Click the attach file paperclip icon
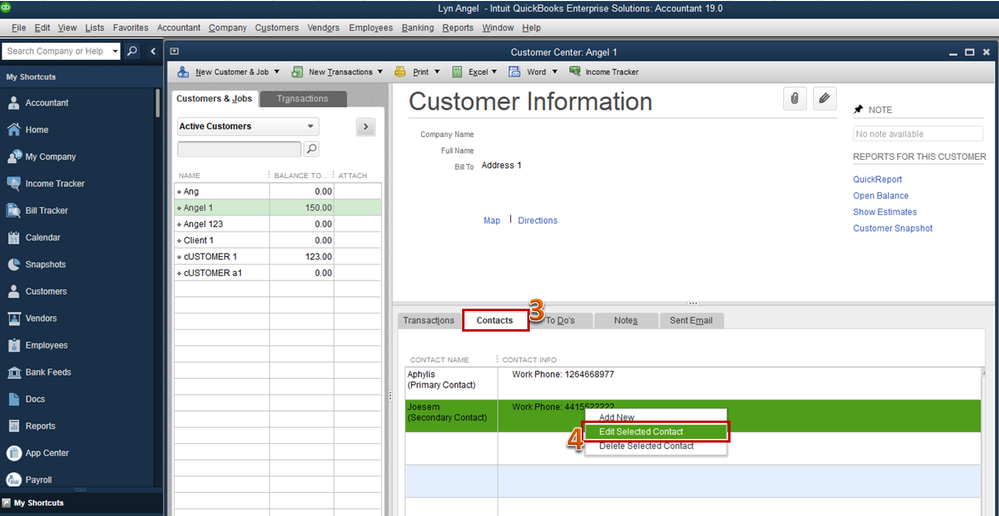 (x=794, y=98)
